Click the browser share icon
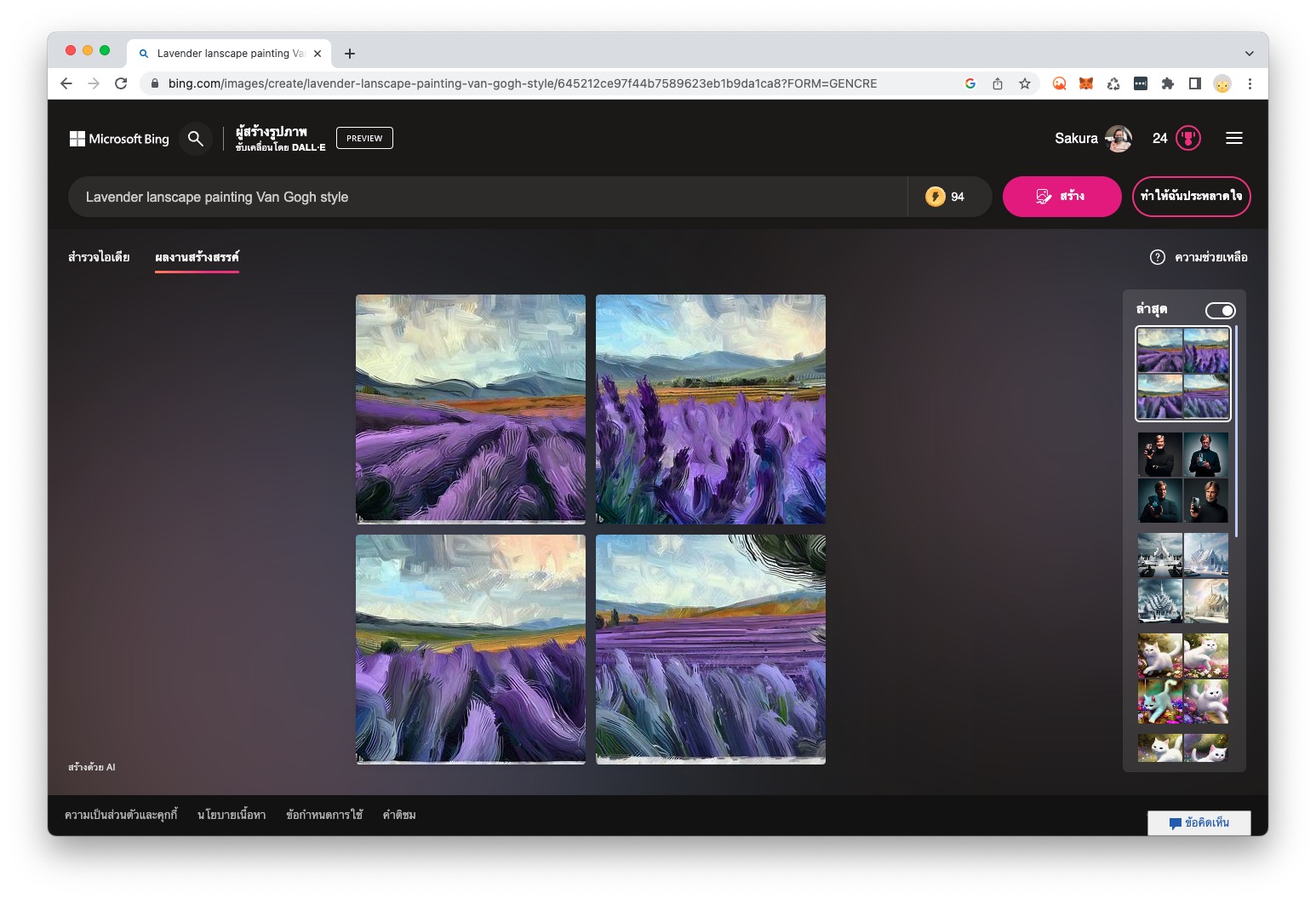 998,83
